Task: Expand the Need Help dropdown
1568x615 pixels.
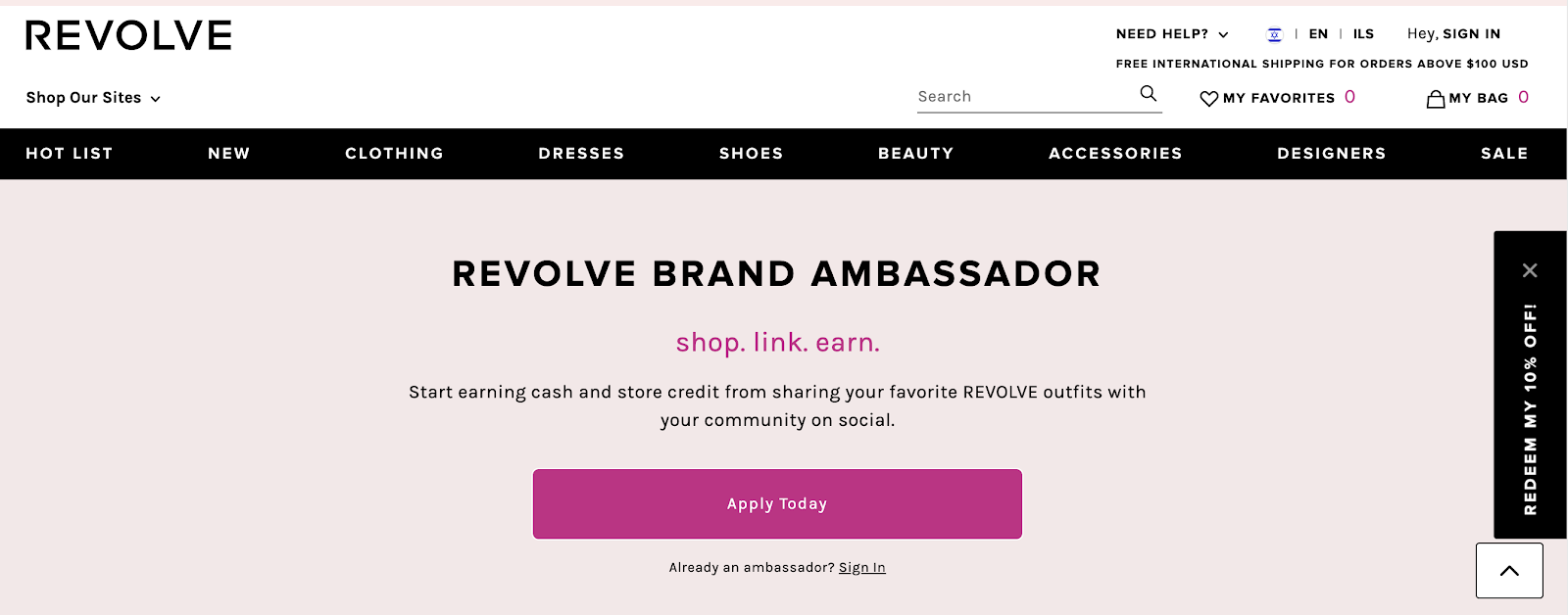Action: coord(1172,34)
